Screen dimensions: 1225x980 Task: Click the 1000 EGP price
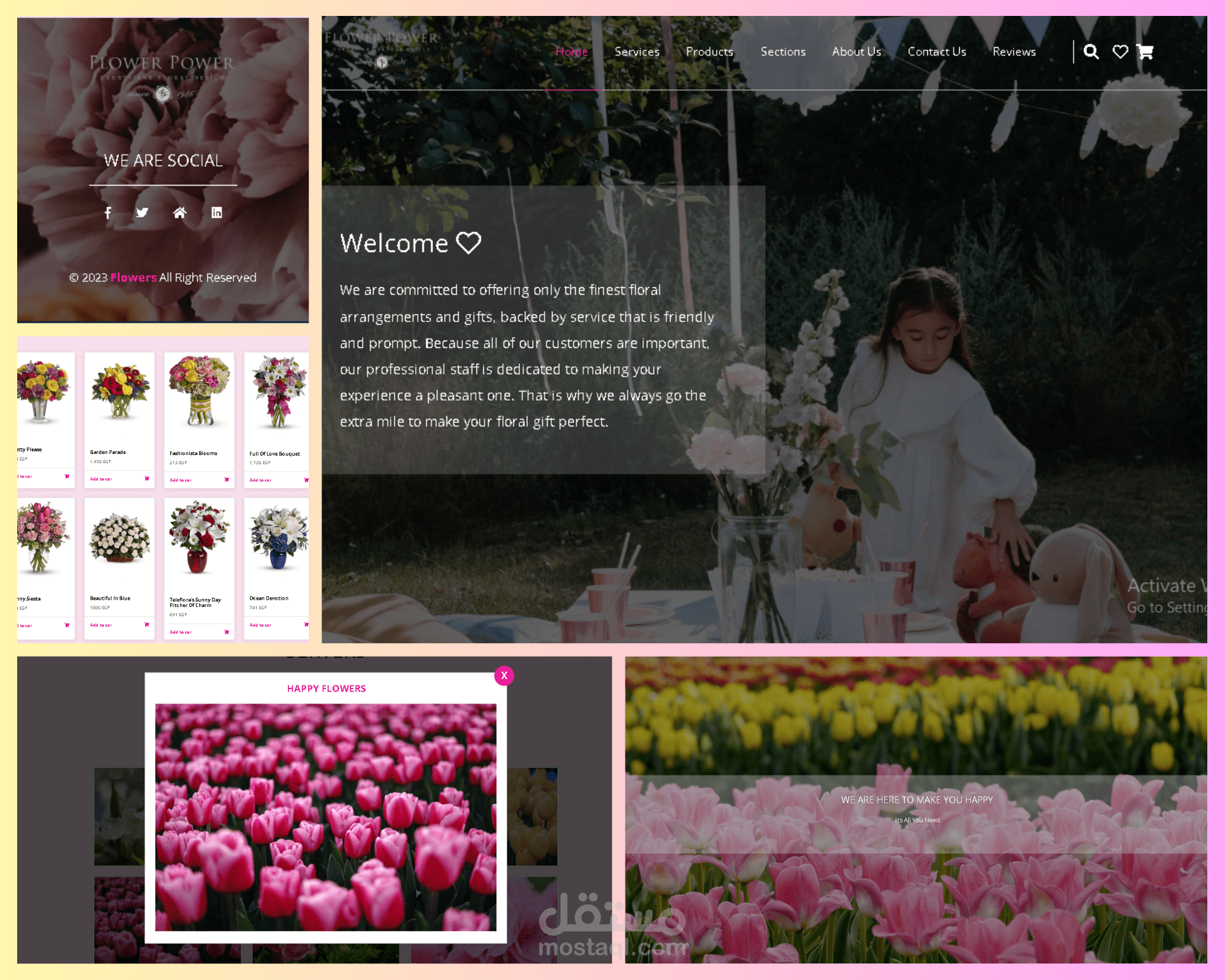point(100,608)
